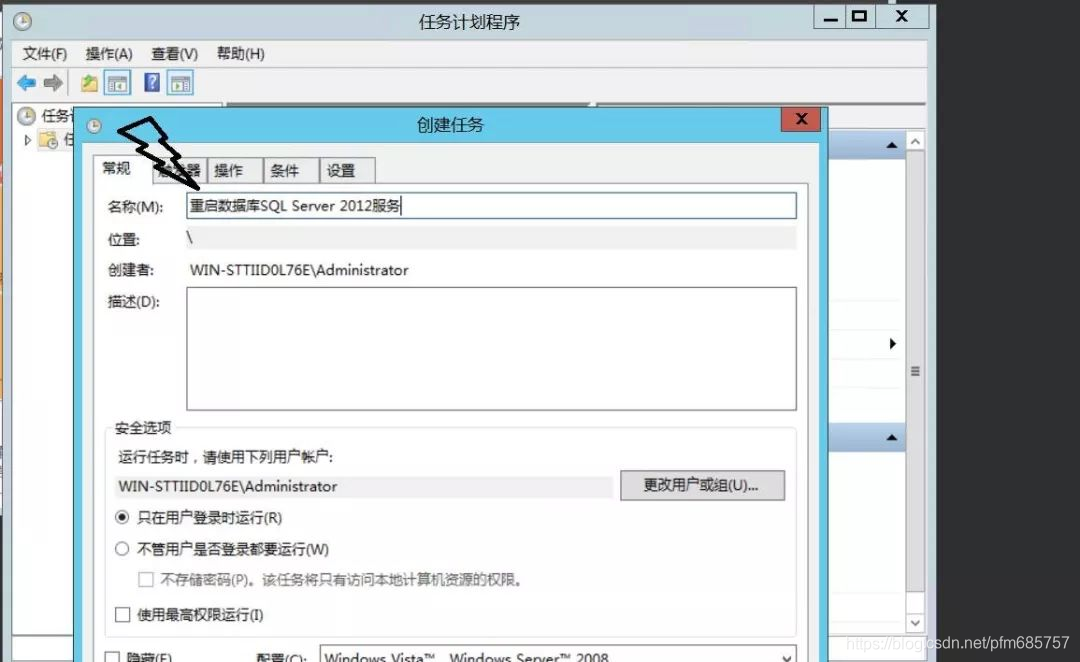Open the View menu (查看)

tap(174, 54)
